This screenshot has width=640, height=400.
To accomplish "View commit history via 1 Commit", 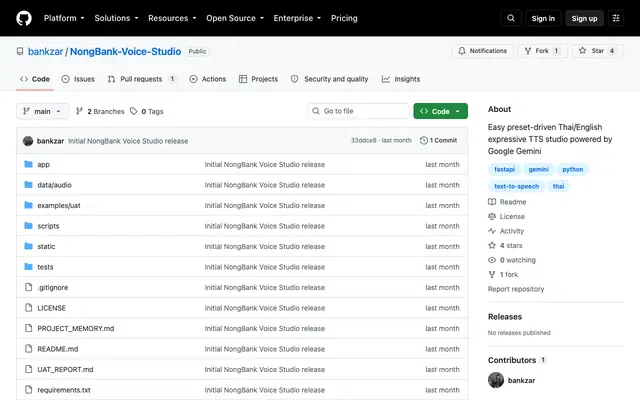I will (438, 140).
